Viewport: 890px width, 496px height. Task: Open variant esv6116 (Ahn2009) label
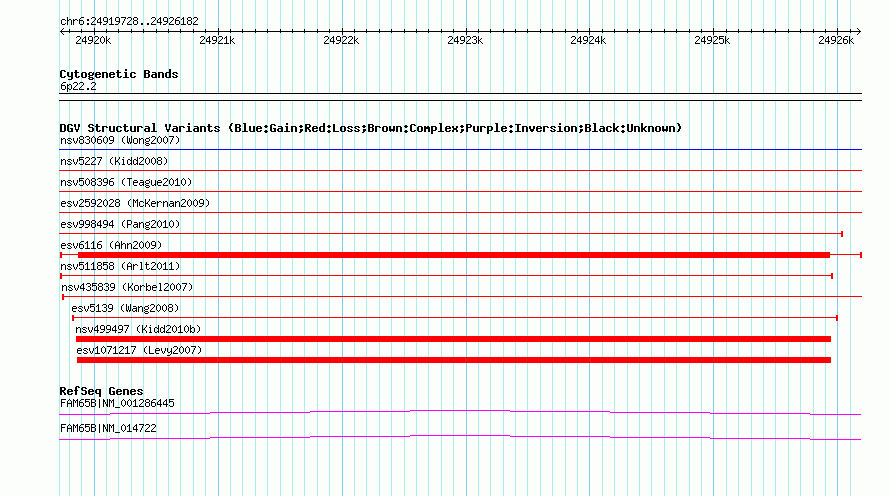pyautogui.click(x=111, y=245)
